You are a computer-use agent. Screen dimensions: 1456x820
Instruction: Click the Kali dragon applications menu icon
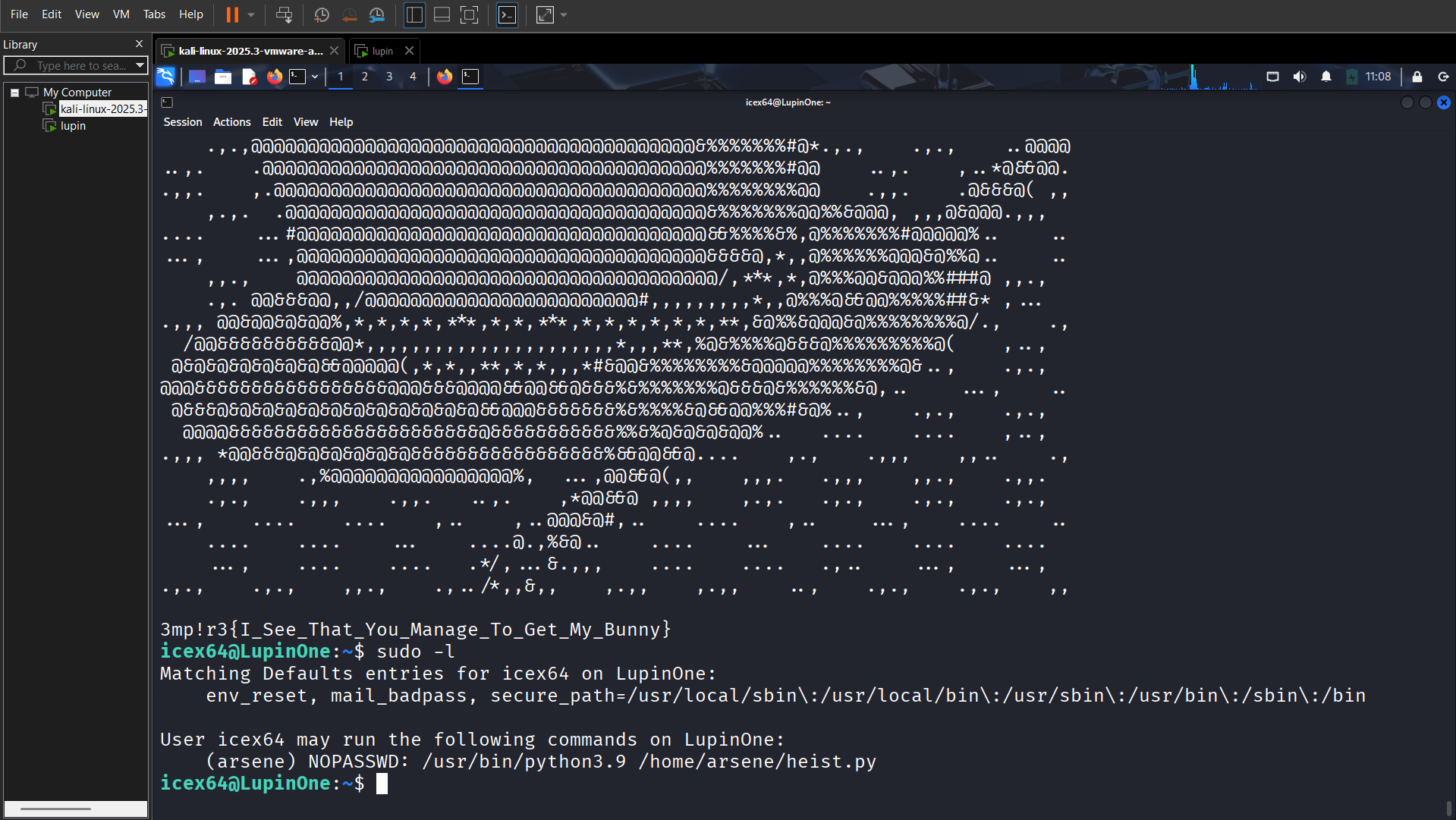point(165,77)
